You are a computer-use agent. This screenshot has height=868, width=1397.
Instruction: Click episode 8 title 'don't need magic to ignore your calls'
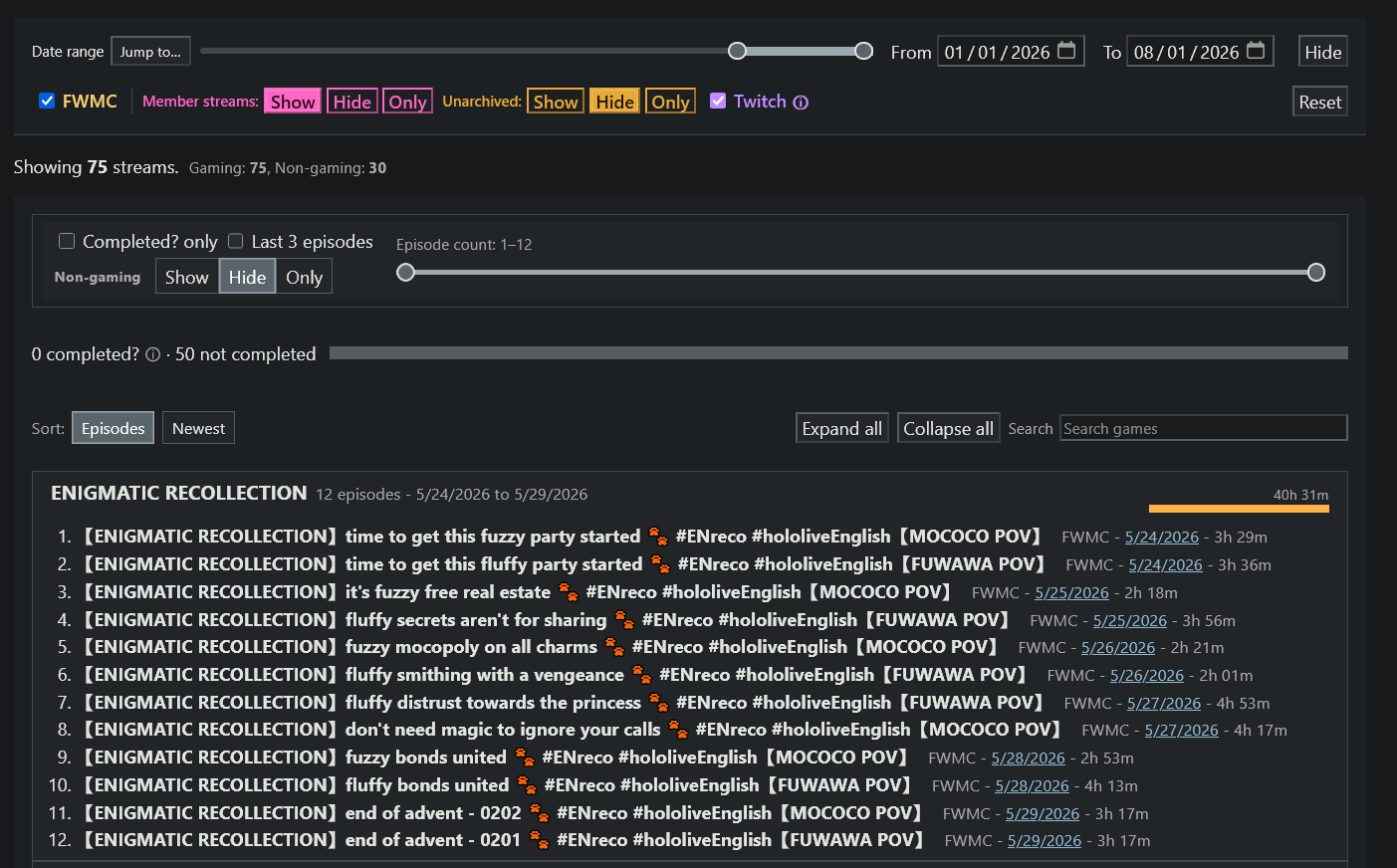(x=573, y=730)
